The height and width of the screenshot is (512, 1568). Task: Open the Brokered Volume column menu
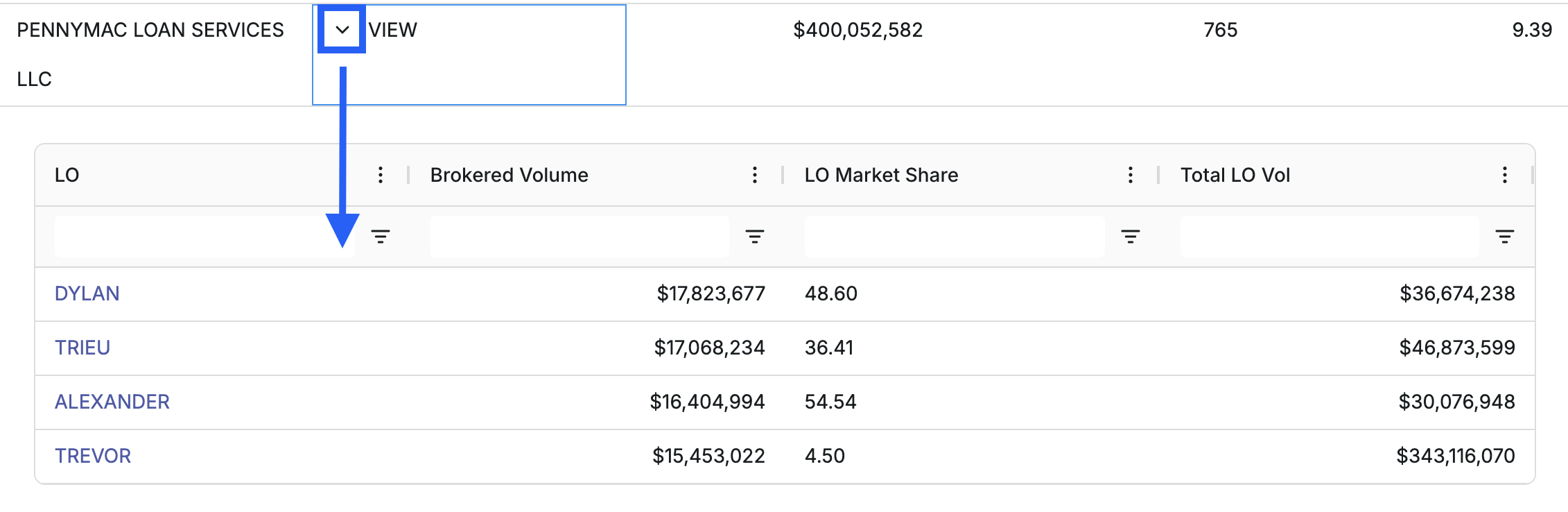(755, 175)
